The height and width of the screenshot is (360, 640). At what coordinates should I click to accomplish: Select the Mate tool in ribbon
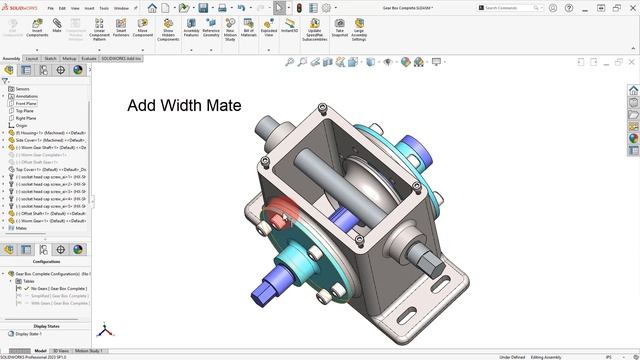(x=57, y=26)
